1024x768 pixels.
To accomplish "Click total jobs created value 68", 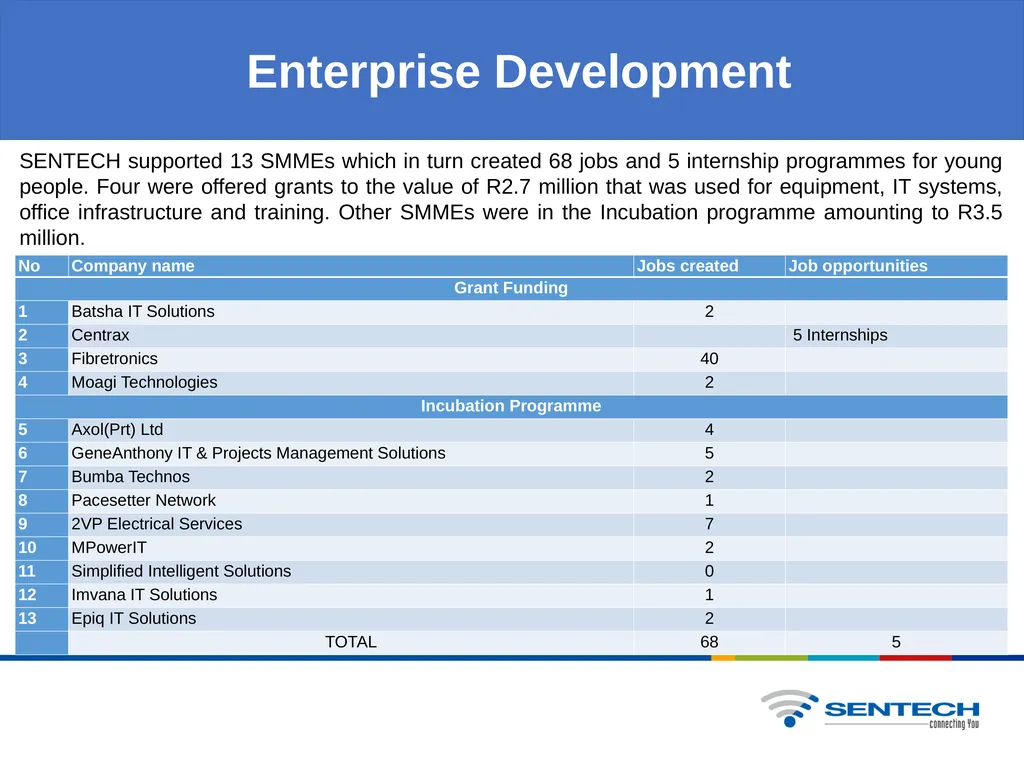I will [x=709, y=642].
